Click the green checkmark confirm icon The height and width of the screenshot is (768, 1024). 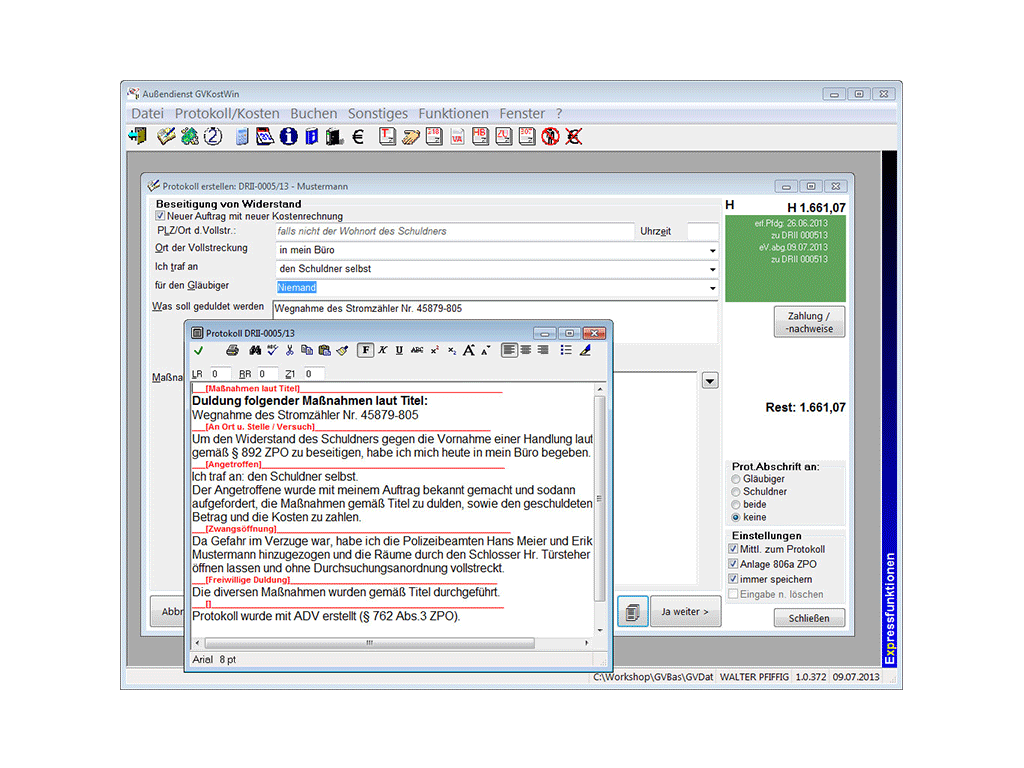(x=199, y=350)
